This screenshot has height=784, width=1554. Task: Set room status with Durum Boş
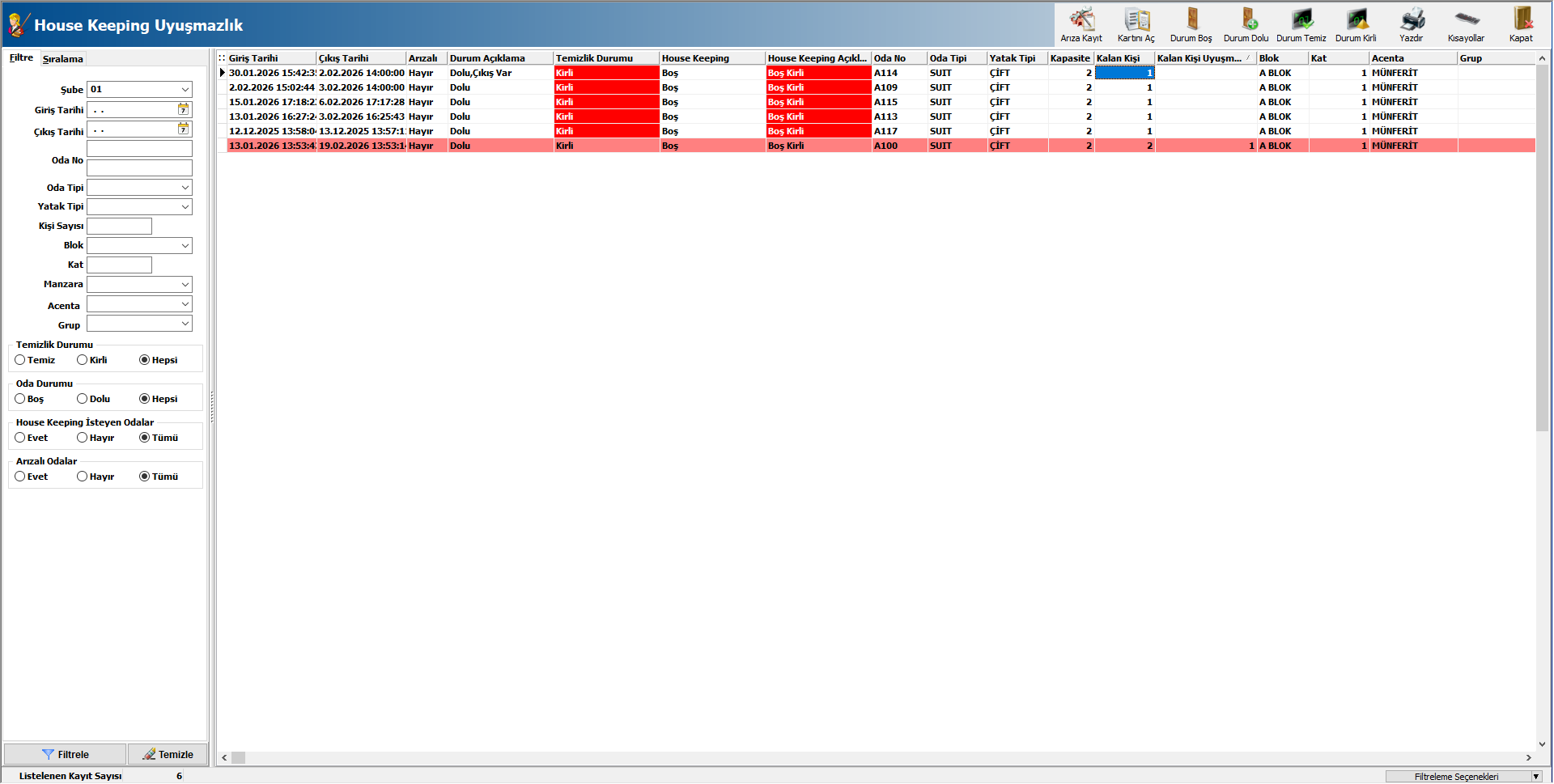(x=1191, y=25)
